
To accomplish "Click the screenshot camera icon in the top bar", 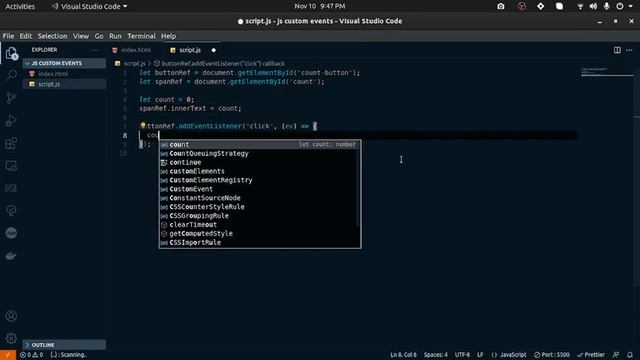I will click(501, 6).
